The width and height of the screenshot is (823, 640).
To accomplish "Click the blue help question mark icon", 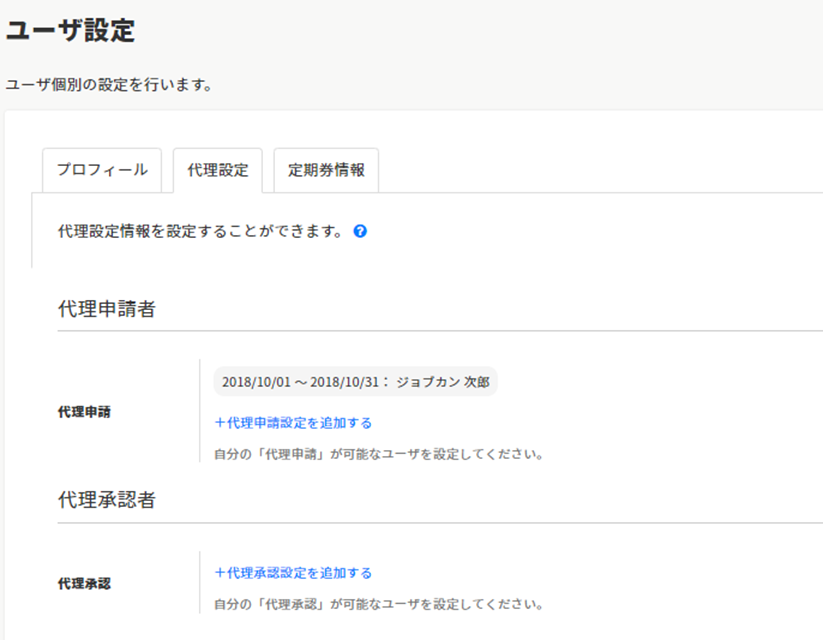I will click(360, 231).
